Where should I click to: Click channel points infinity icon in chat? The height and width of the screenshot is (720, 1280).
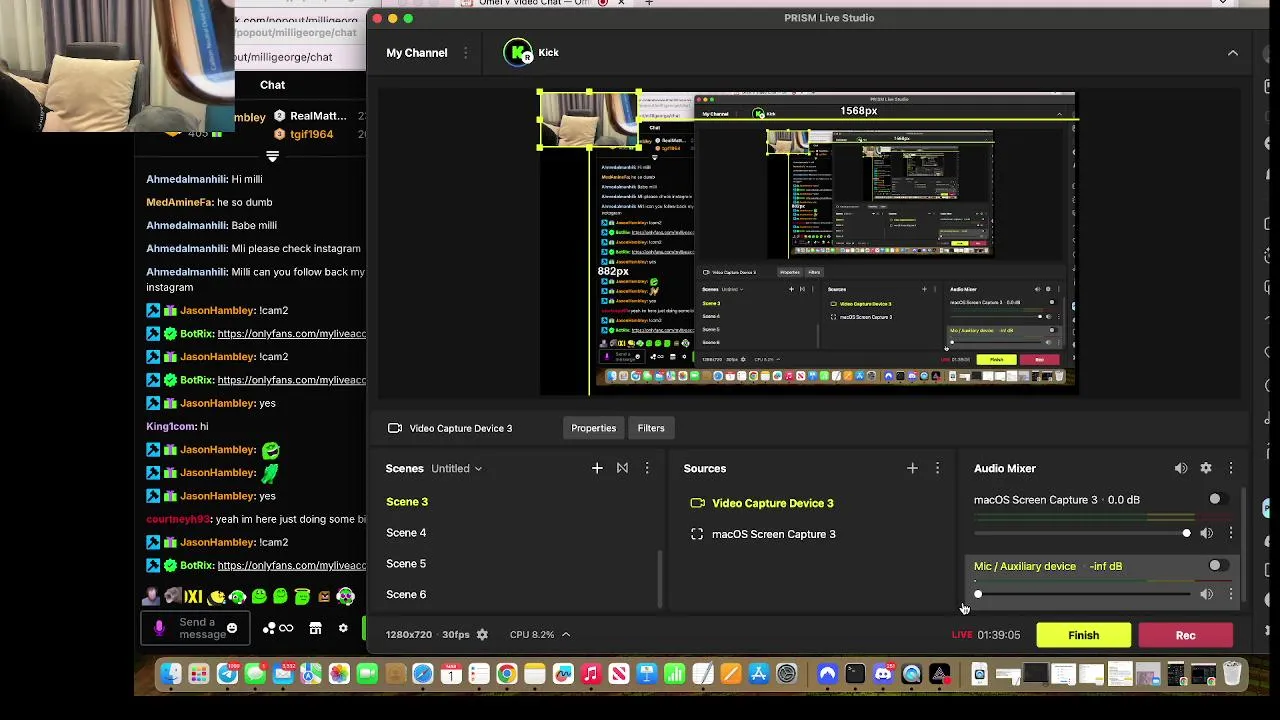tap(286, 628)
